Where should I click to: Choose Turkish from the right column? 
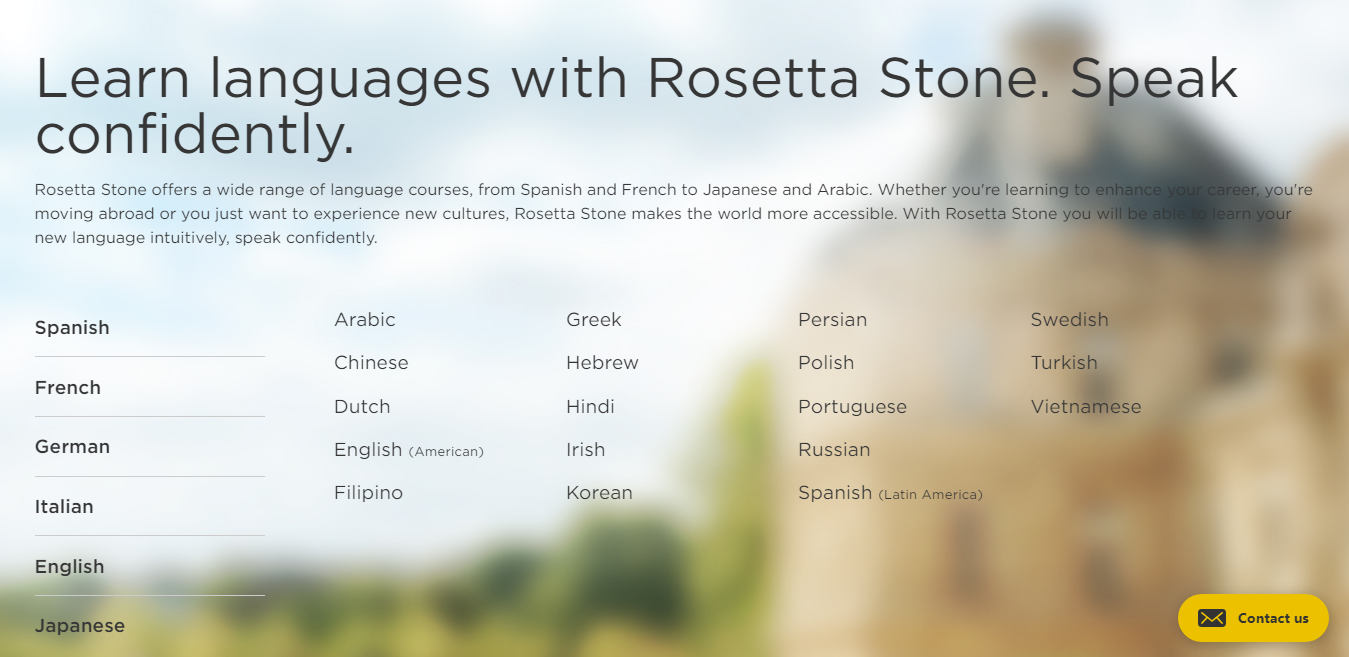coord(1064,363)
